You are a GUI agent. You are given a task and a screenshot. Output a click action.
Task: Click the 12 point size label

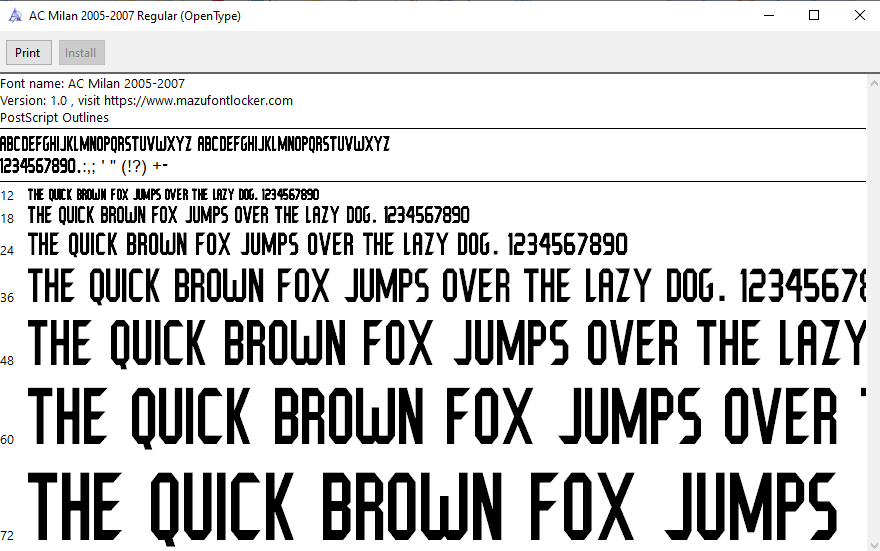7,196
